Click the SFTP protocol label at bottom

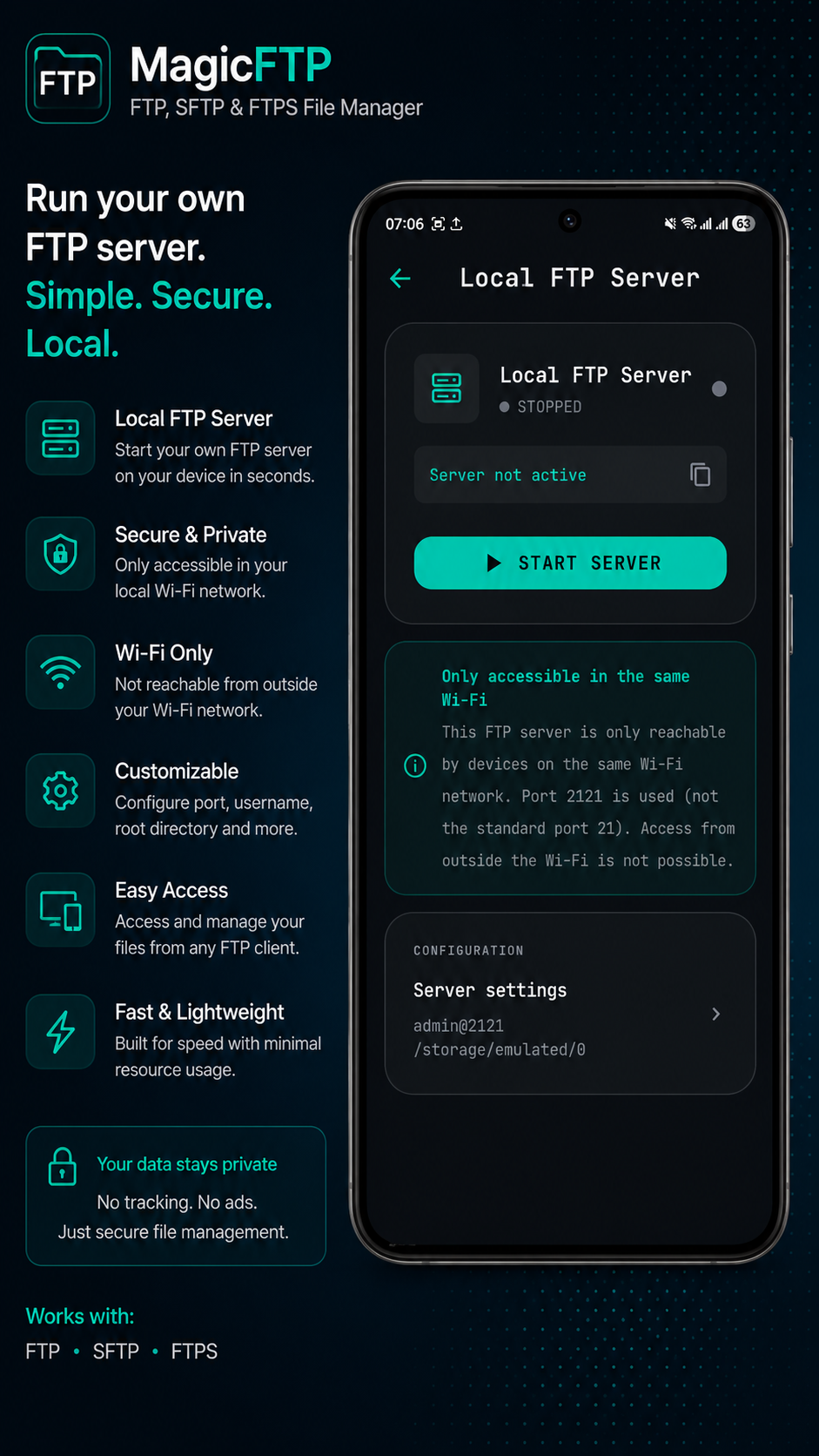pyautogui.click(x=116, y=1352)
